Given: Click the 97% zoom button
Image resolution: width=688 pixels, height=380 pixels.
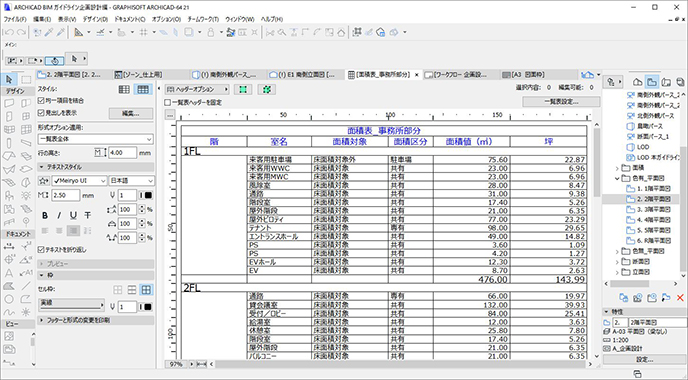Looking at the screenshot, I should pyautogui.click(x=176, y=364).
